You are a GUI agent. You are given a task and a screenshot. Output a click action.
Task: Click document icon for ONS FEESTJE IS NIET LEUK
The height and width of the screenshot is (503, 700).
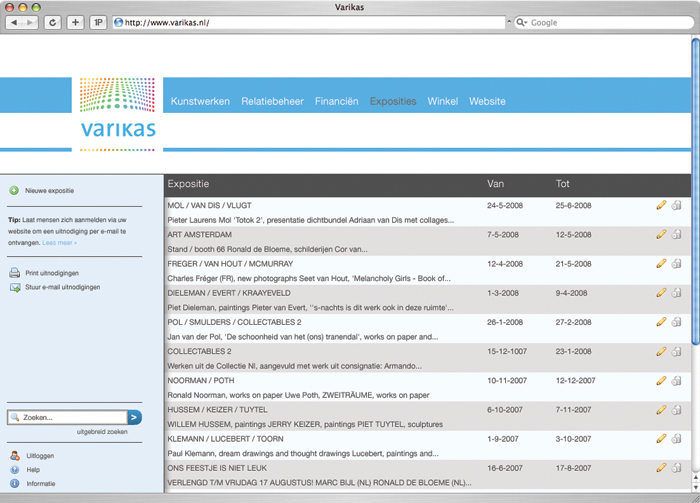coord(677,468)
